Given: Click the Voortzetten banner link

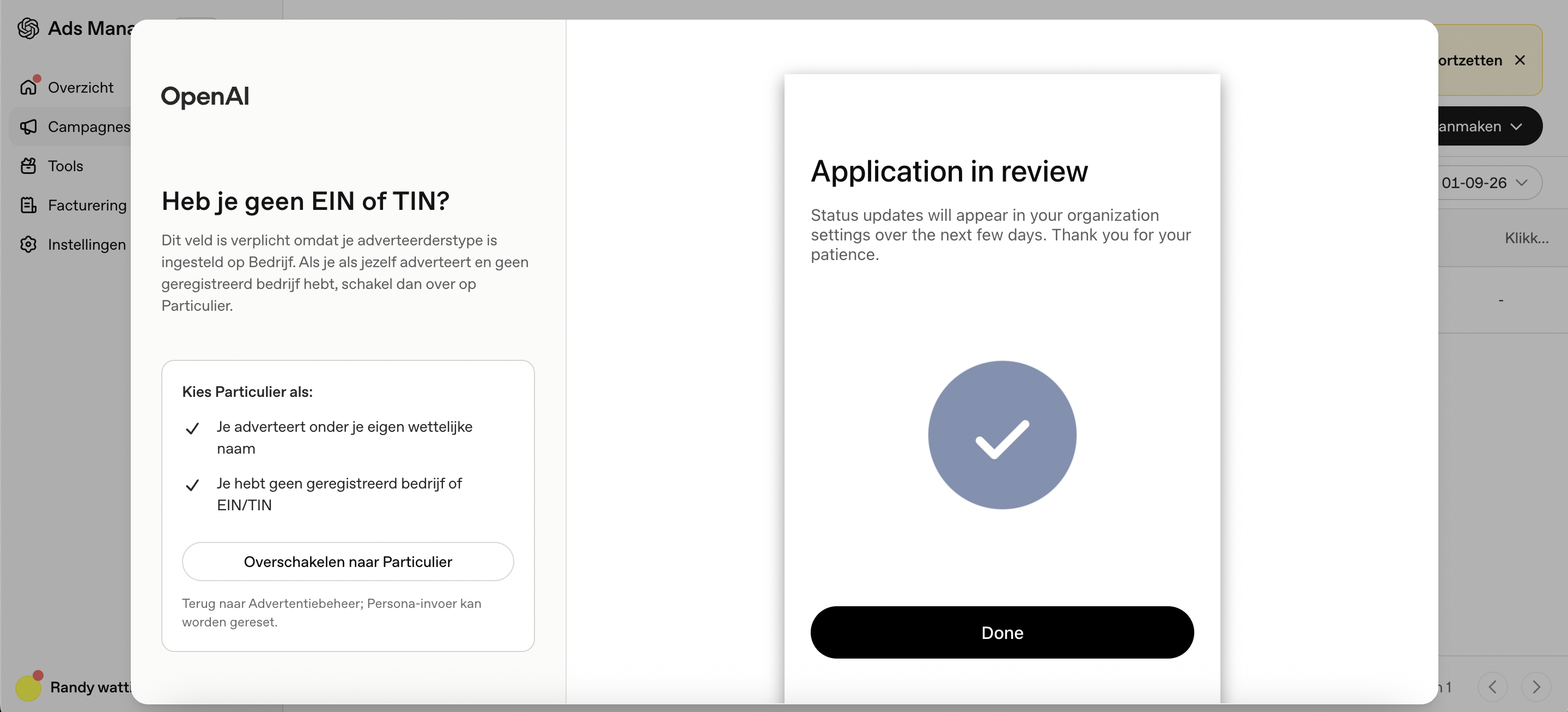Looking at the screenshot, I should pos(1469,61).
